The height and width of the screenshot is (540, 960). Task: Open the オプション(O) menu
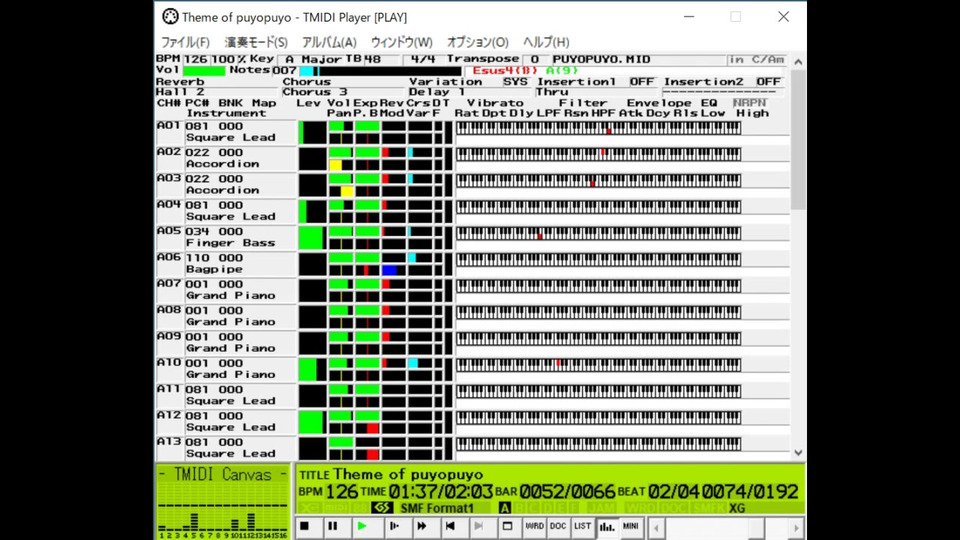pos(478,42)
